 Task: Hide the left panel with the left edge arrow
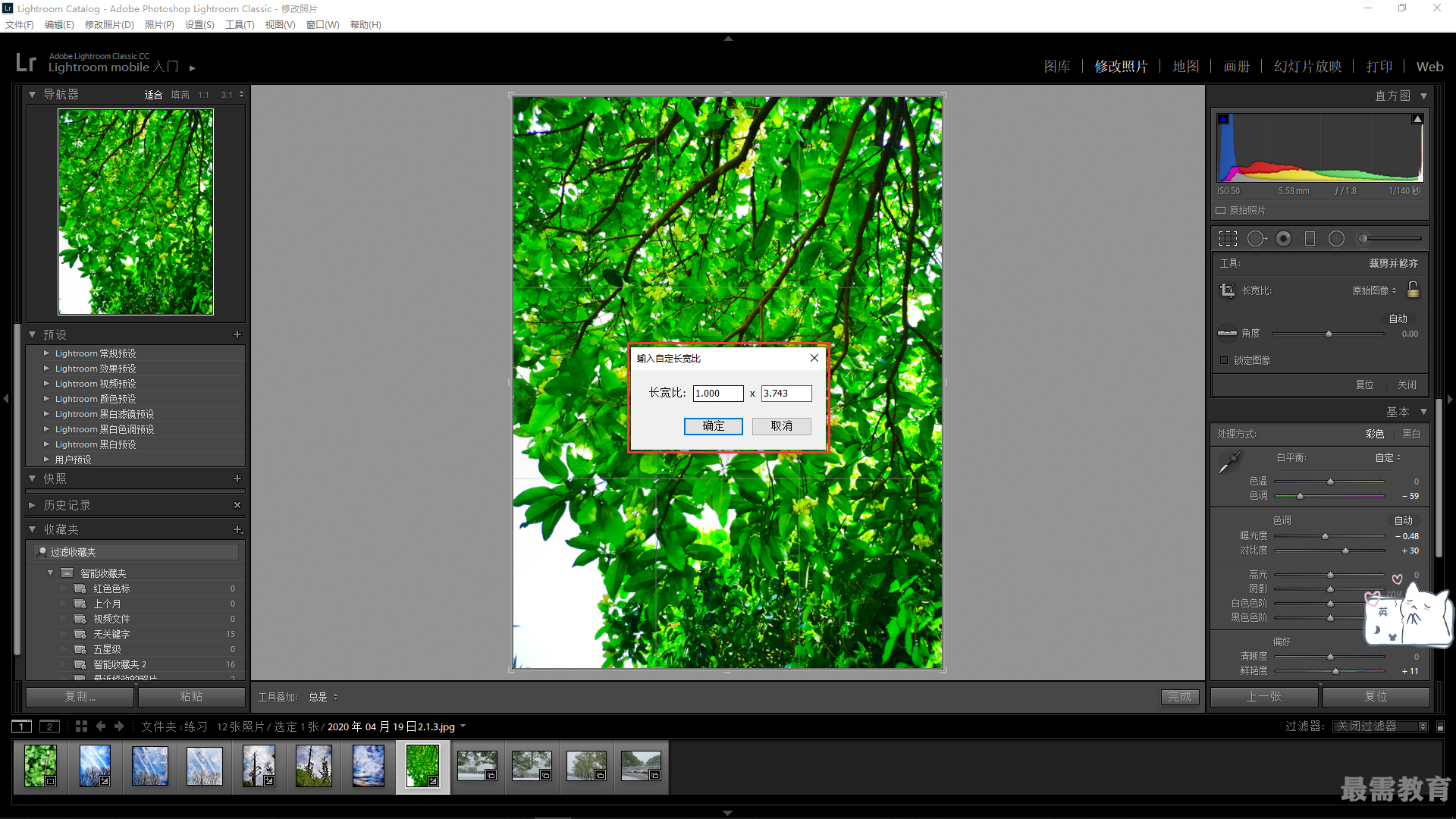[x=5, y=398]
